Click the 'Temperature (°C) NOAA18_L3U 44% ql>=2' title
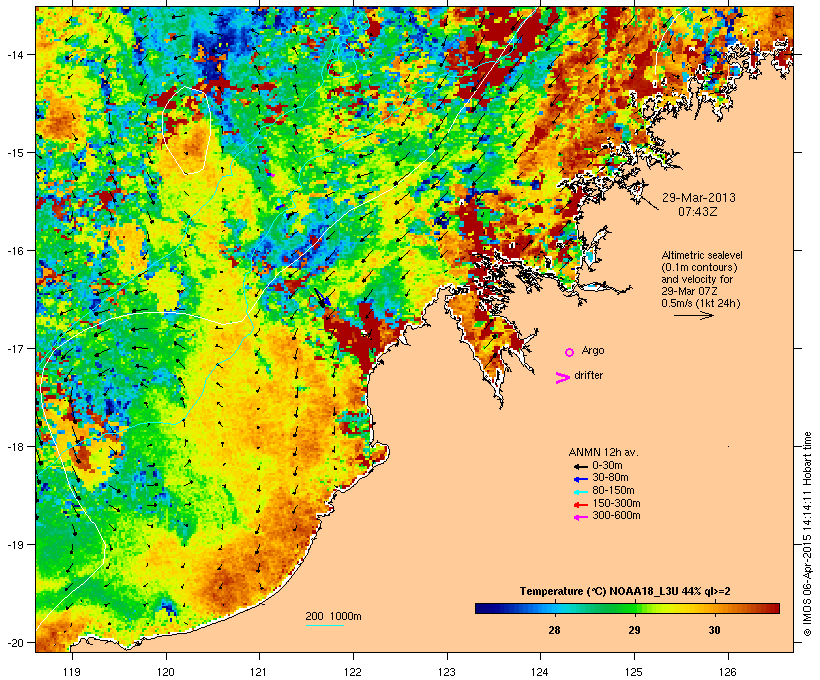The height and width of the screenshot is (680, 820). 625,592
